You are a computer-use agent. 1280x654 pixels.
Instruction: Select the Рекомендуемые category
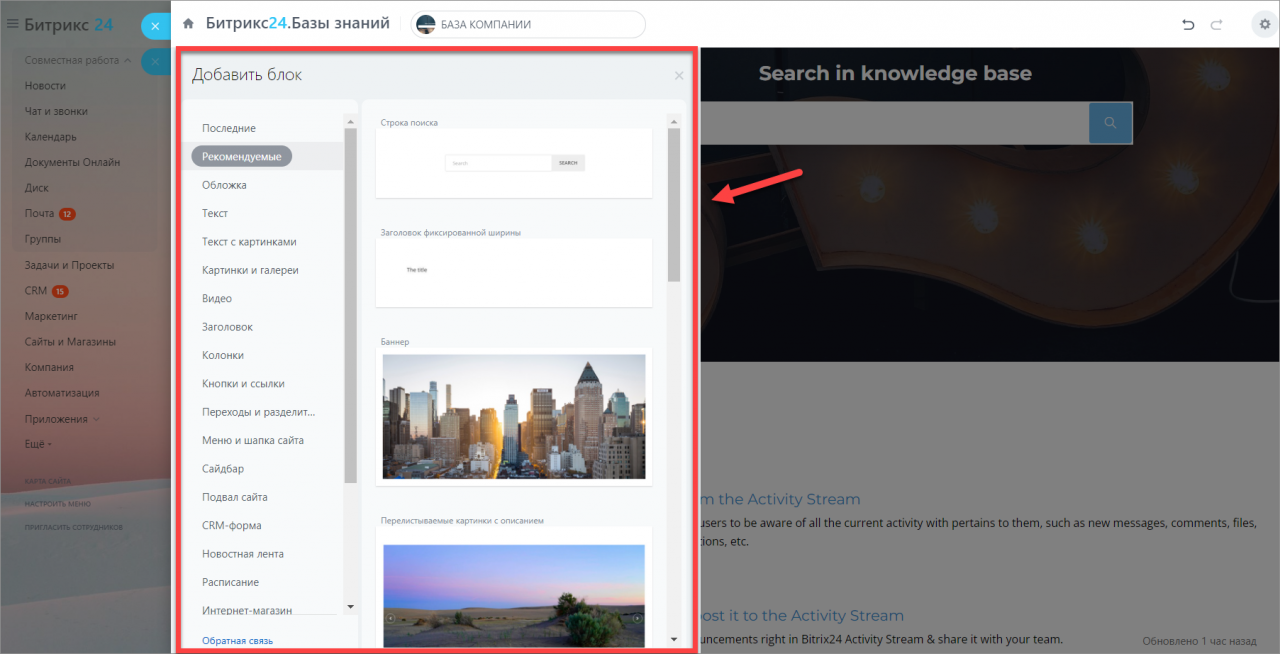click(x=242, y=156)
